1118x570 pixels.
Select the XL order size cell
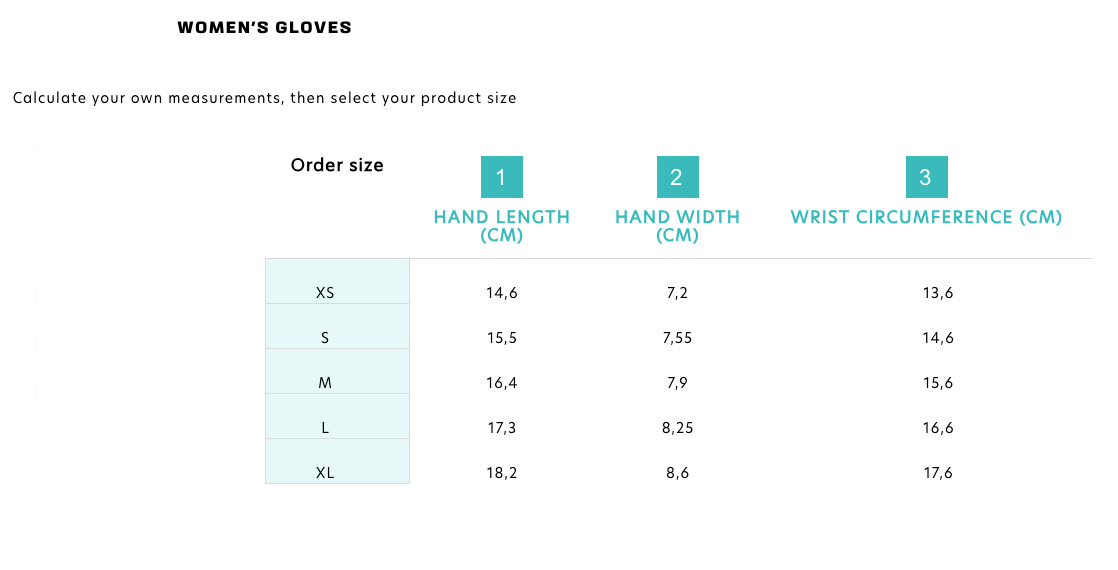pos(325,473)
